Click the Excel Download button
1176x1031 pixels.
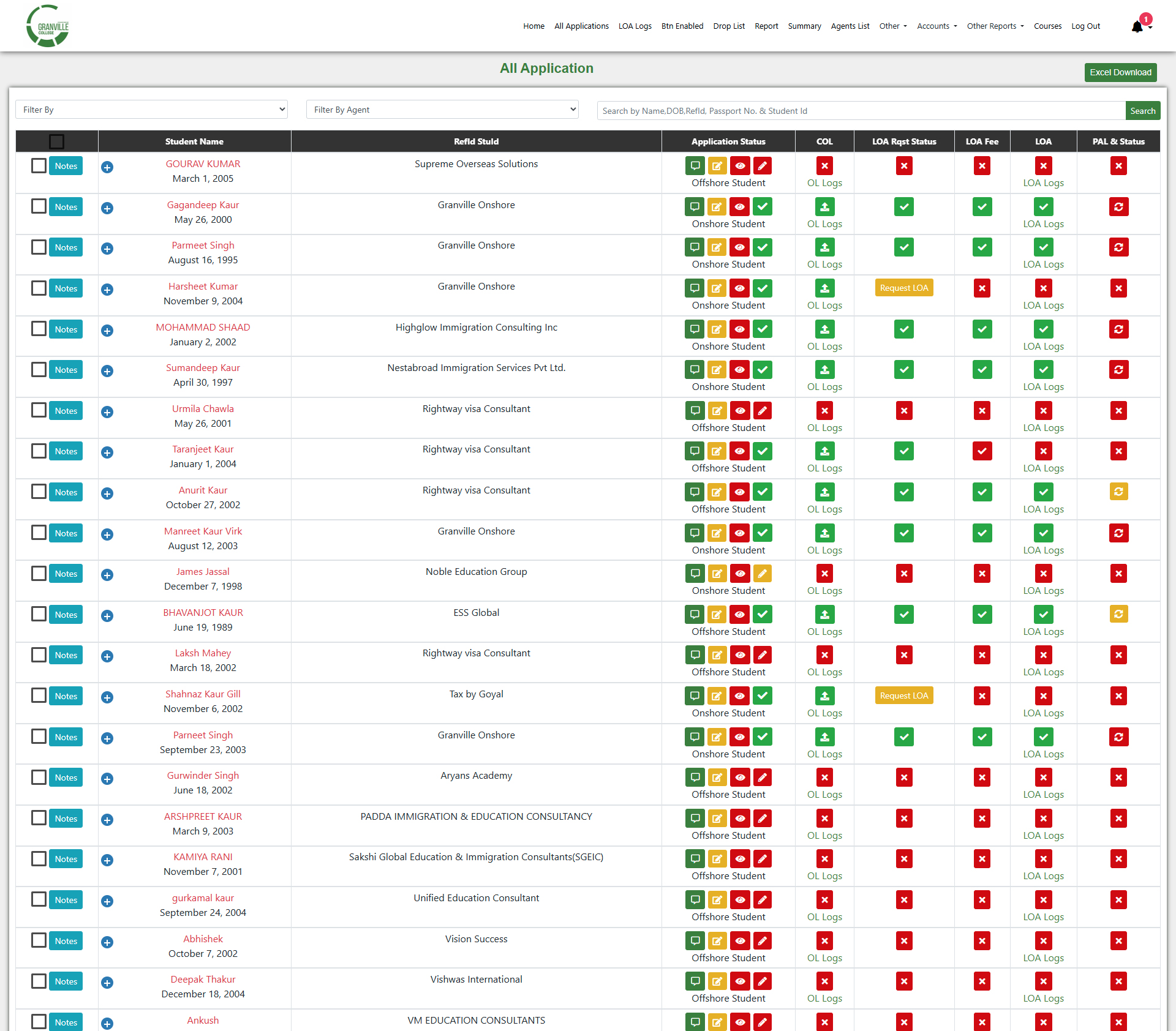(1120, 72)
